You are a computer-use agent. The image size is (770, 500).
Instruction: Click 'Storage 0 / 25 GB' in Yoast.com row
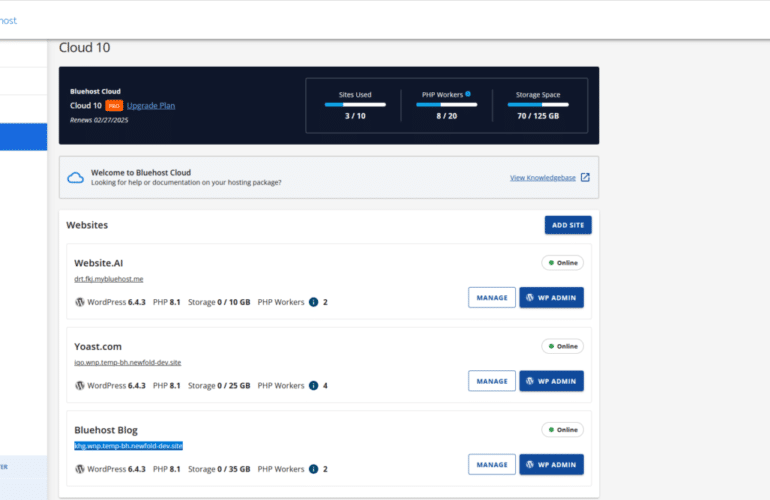click(x=219, y=386)
